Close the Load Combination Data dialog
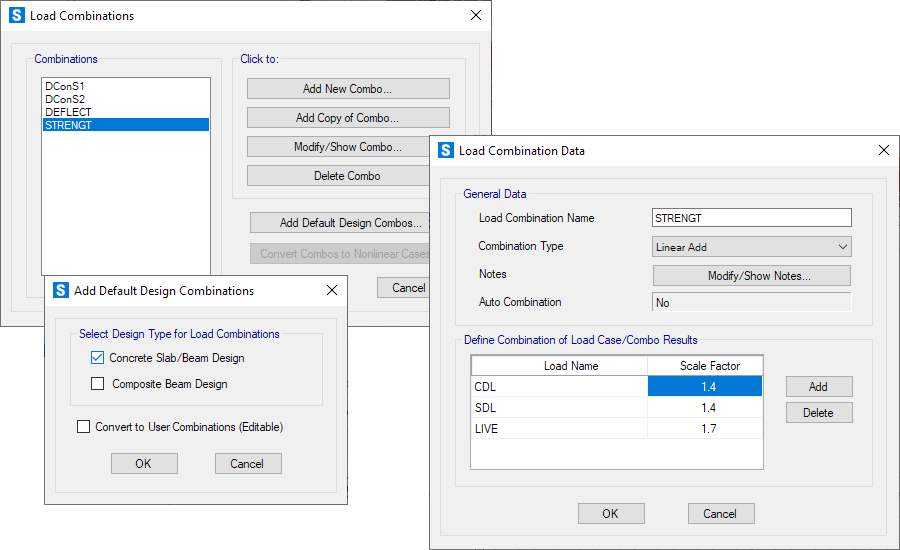The width and height of the screenshot is (900, 550). click(x=883, y=151)
